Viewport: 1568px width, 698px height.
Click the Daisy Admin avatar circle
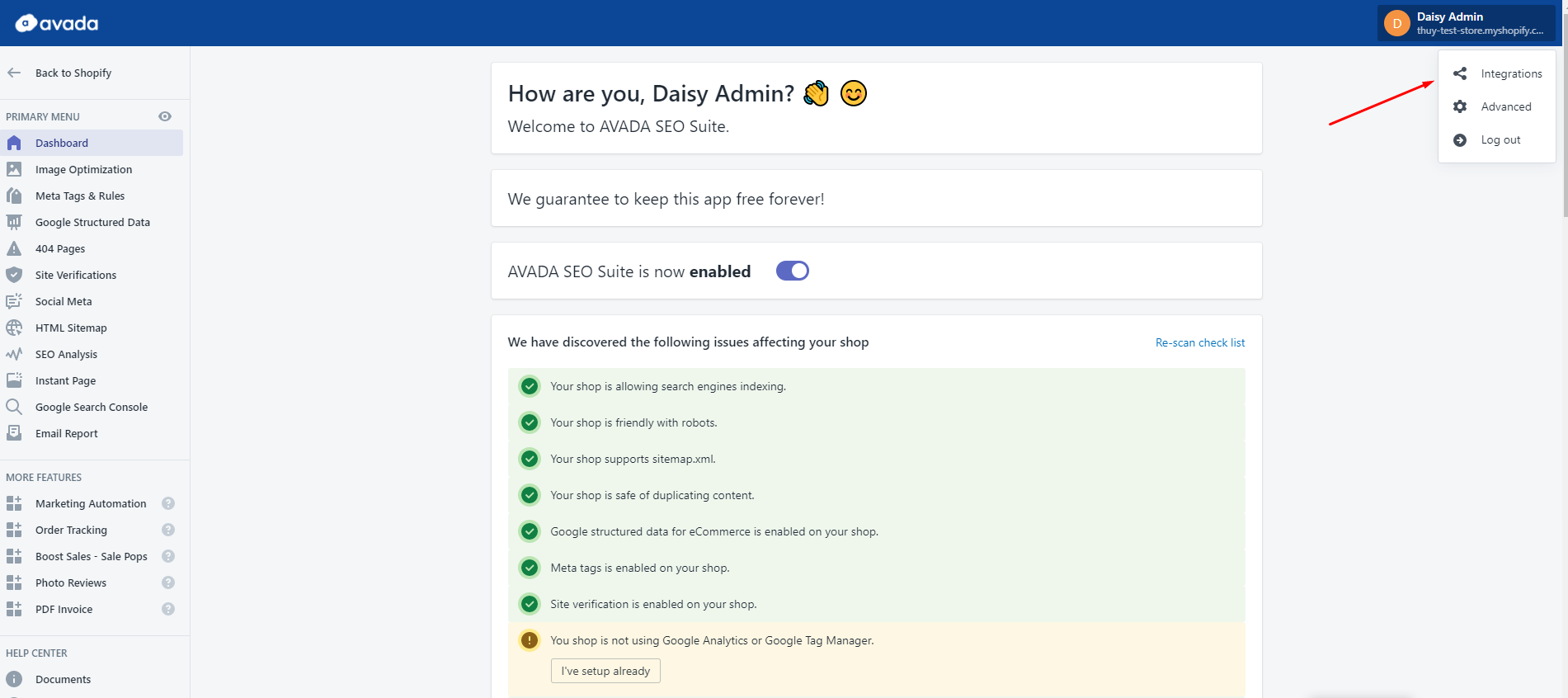tap(1397, 23)
